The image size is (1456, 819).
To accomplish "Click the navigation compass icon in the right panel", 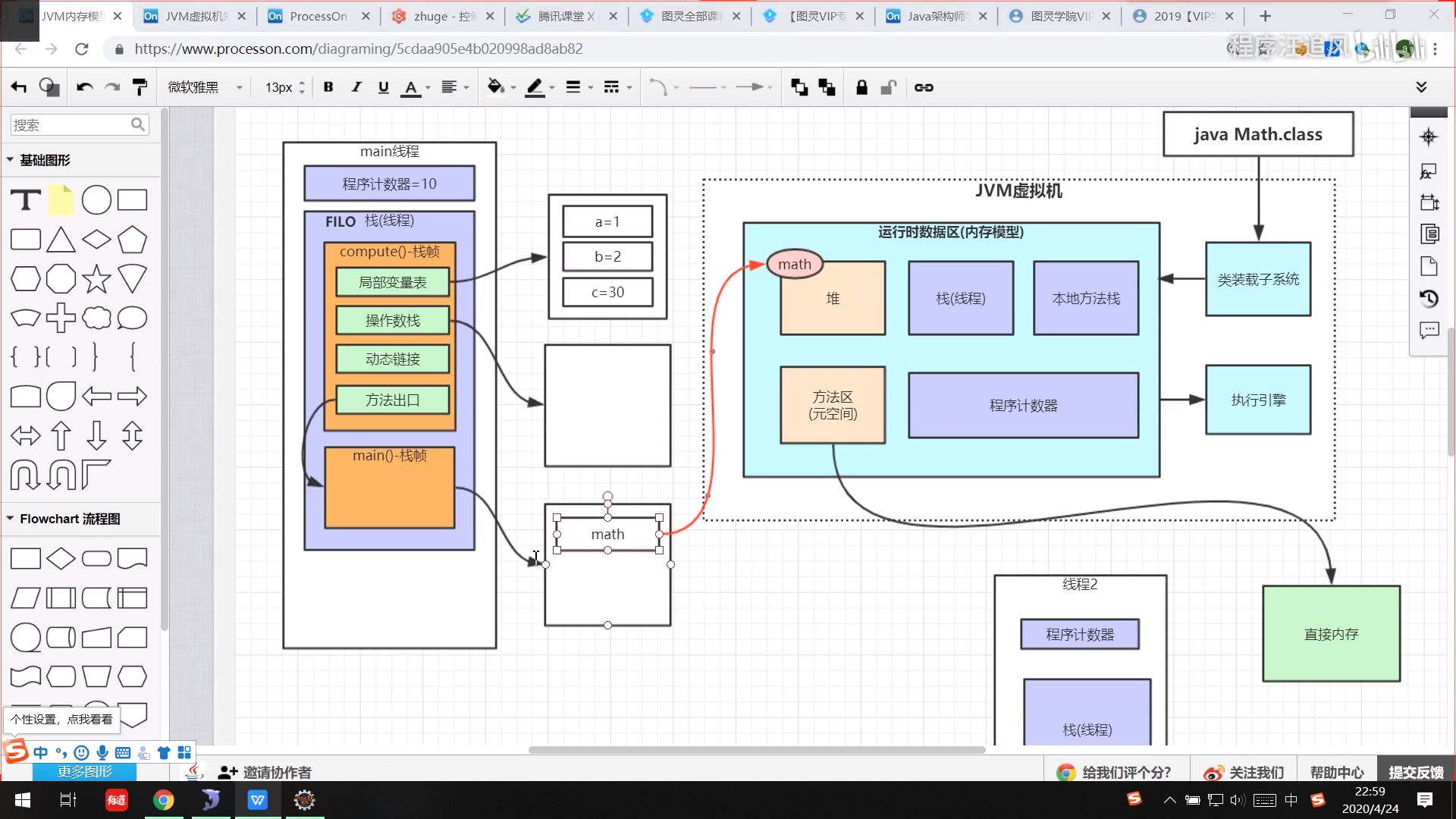I will [x=1429, y=137].
